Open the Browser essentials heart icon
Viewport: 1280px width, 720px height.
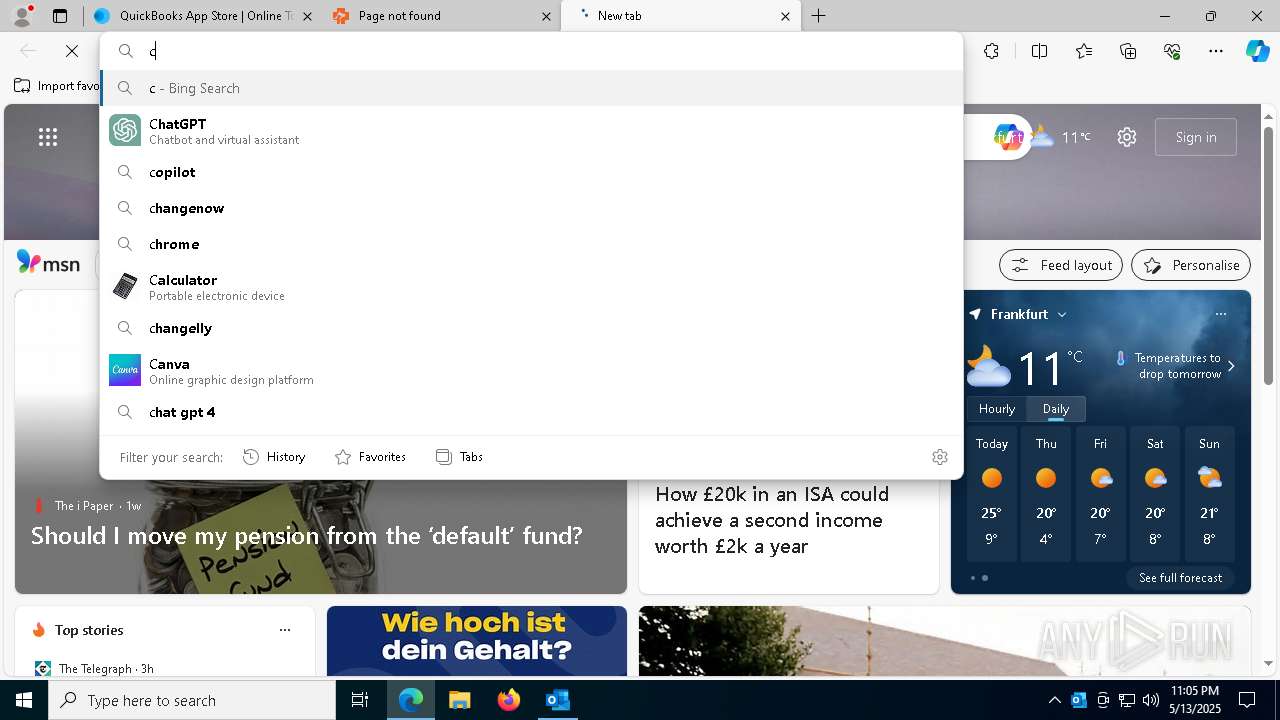click(x=1172, y=51)
